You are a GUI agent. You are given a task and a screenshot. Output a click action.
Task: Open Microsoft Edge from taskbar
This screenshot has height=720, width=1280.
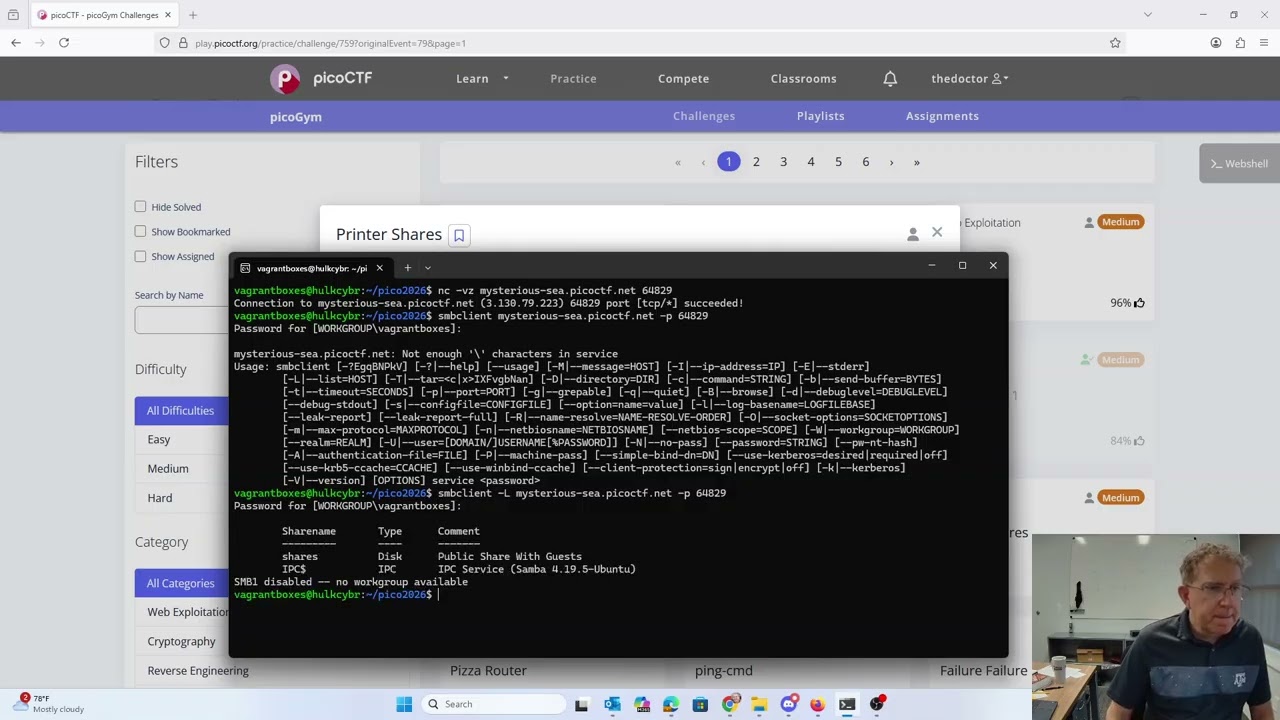[x=671, y=704]
